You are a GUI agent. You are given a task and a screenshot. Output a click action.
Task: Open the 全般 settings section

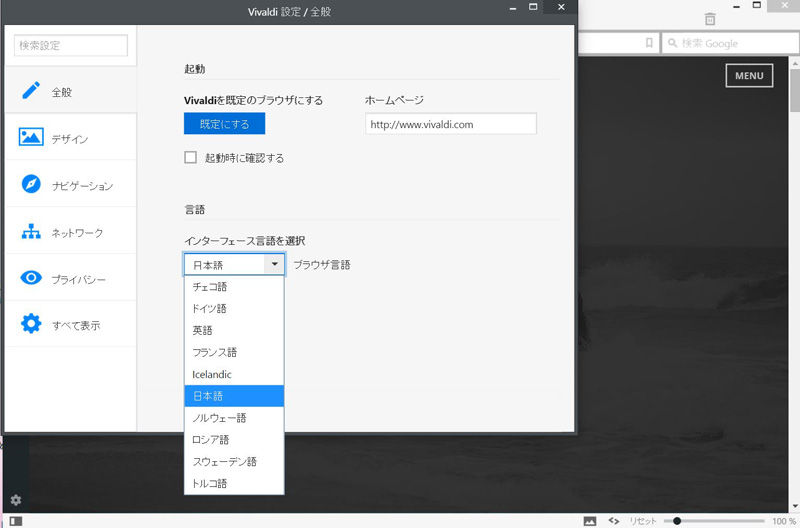point(70,92)
